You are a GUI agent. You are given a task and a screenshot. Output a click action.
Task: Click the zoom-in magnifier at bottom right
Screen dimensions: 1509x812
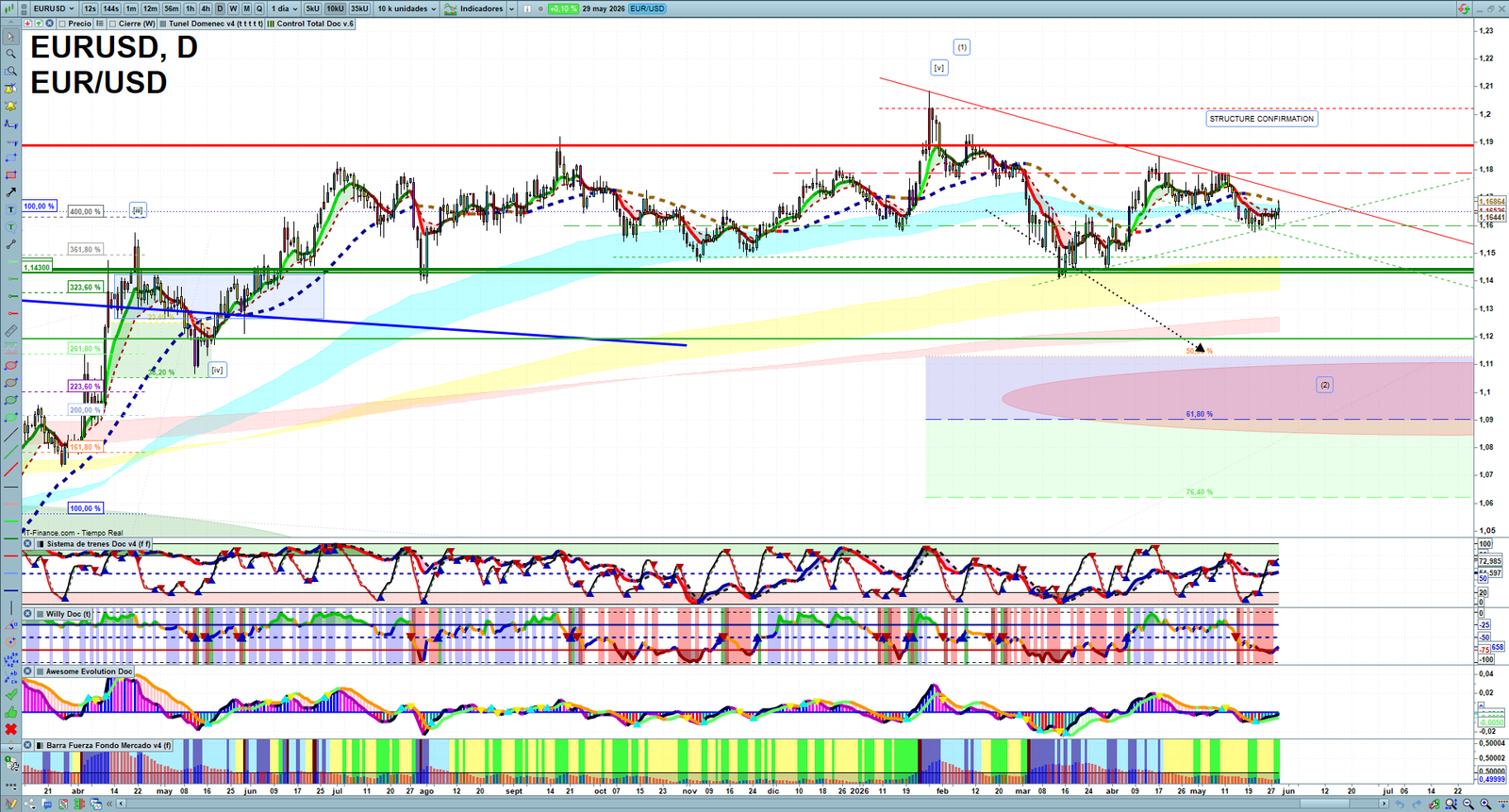(1485, 804)
